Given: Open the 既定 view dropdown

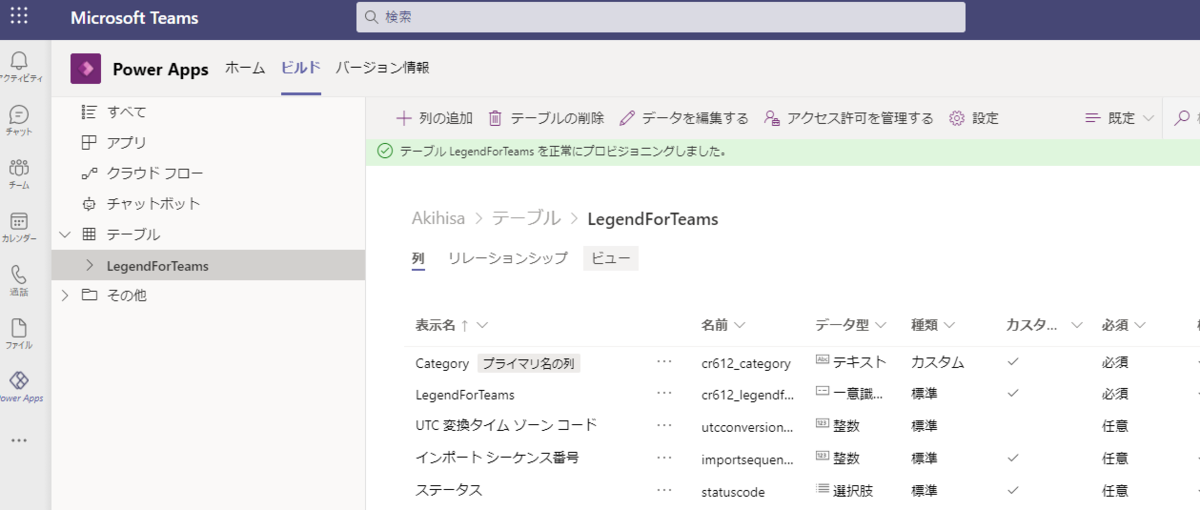Looking at the screenshot, I should tap(1119, 118).
